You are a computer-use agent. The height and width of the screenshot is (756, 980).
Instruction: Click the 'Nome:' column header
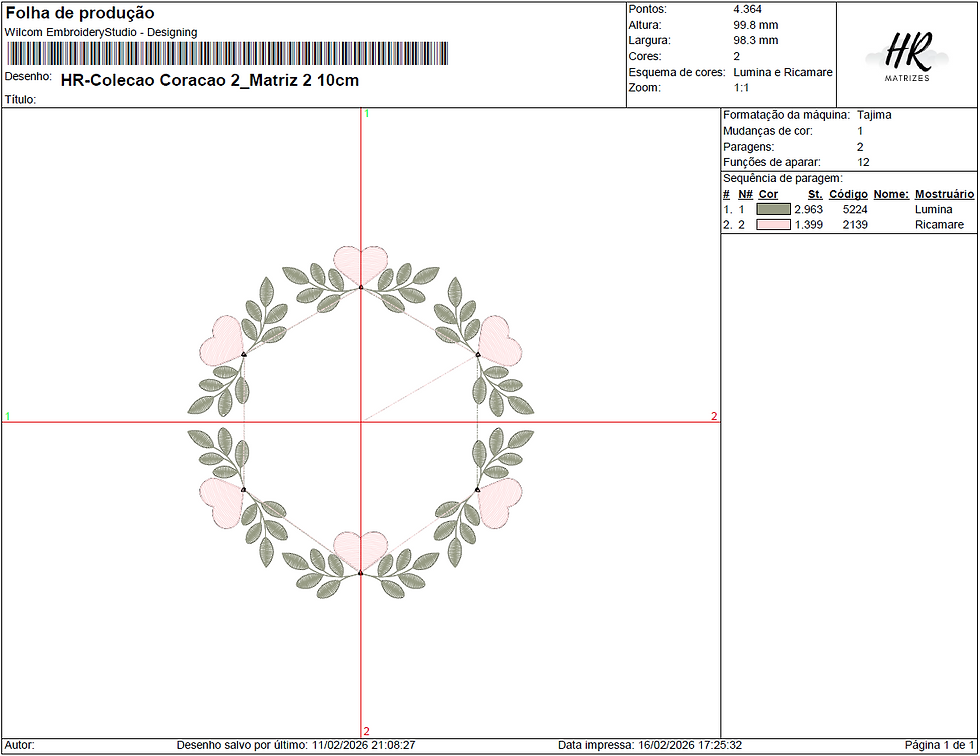coord(891,194)
